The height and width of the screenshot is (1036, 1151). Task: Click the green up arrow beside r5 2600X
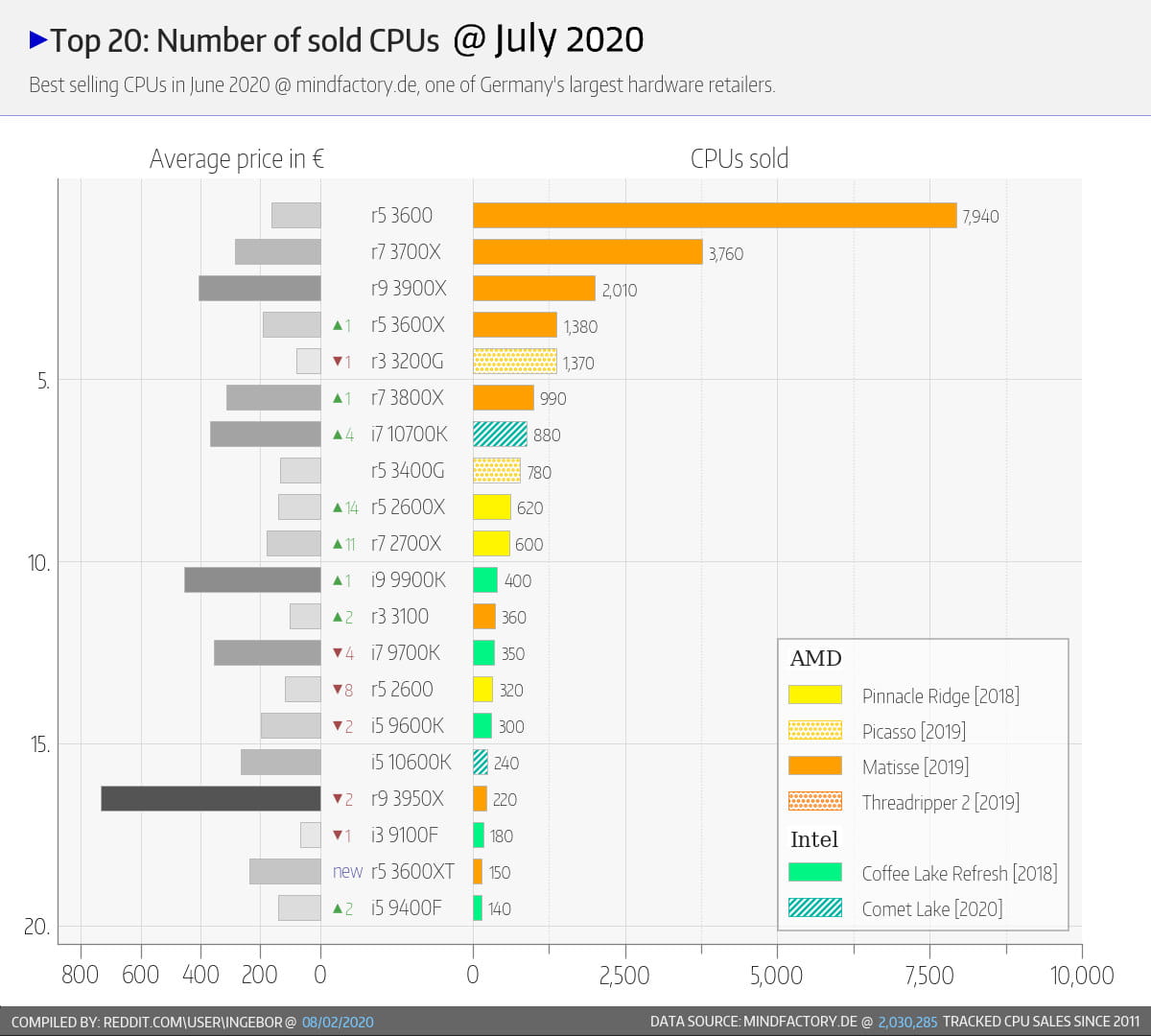coord(338,507)
